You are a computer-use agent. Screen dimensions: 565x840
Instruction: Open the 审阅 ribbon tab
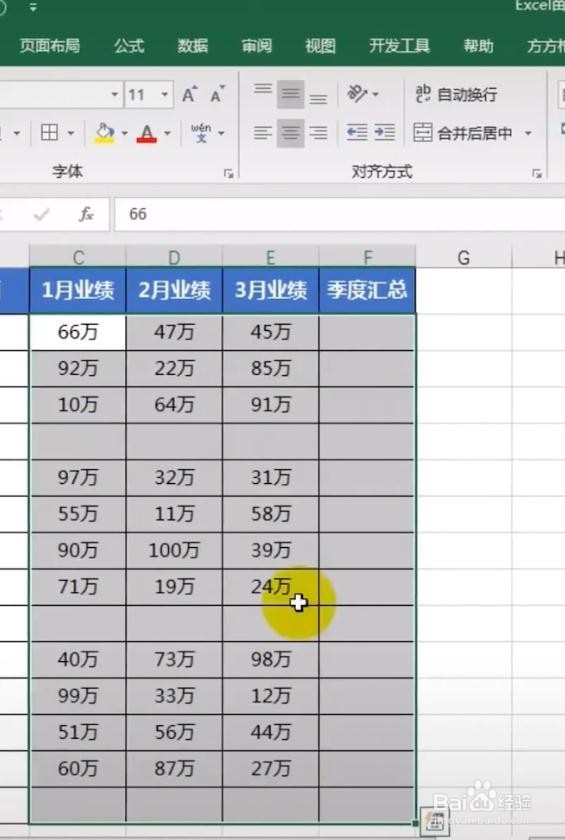point(257,46)
